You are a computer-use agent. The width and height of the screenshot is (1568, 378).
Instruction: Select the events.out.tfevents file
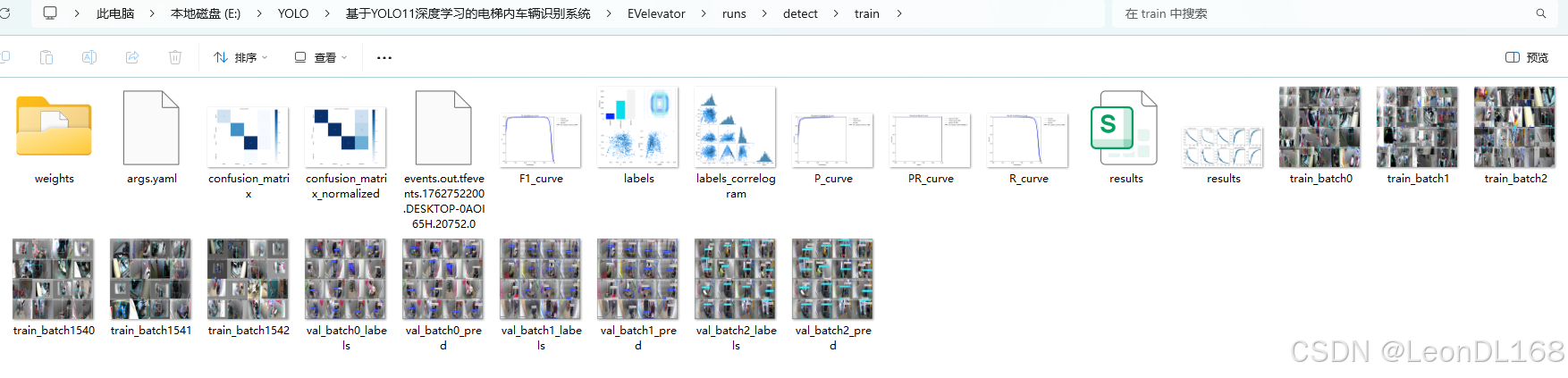click(x=443, y=128)
